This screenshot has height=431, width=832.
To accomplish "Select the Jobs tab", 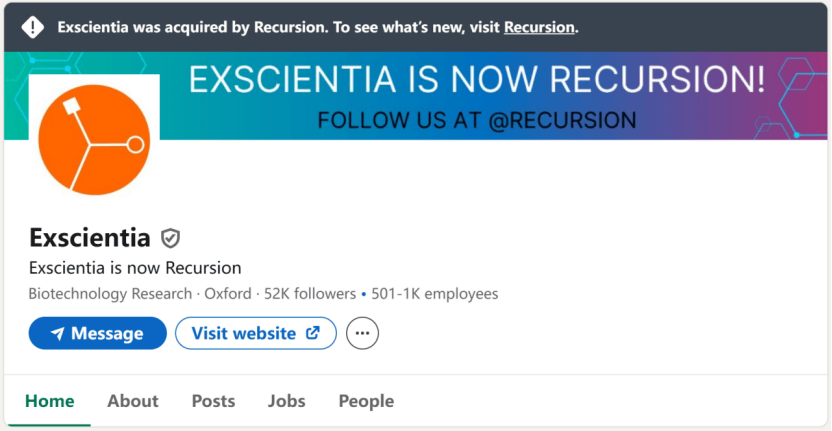I will (x=286, y=401).
